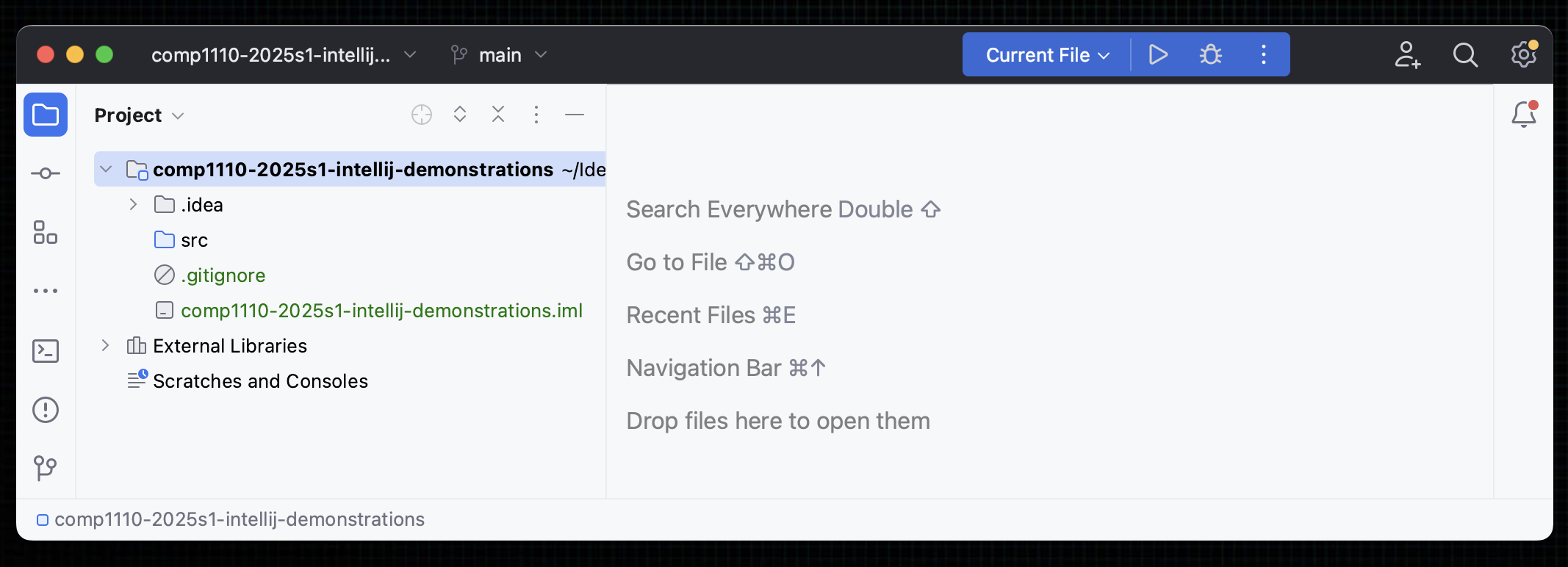Viewport: 1568px width, 567px height.
Task: Open the Git tool window
Action: (46, 468)
